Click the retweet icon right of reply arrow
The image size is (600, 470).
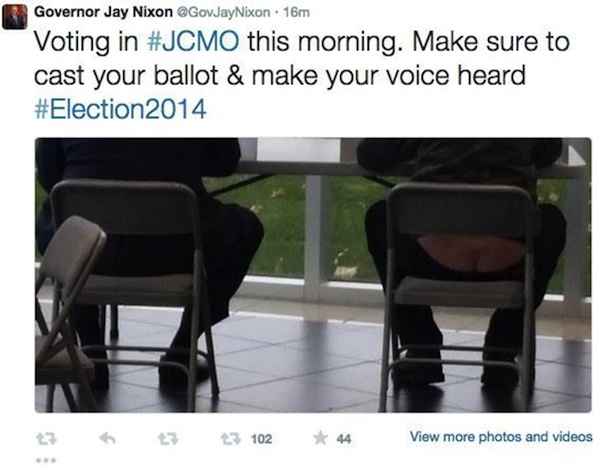coord(169,439)
